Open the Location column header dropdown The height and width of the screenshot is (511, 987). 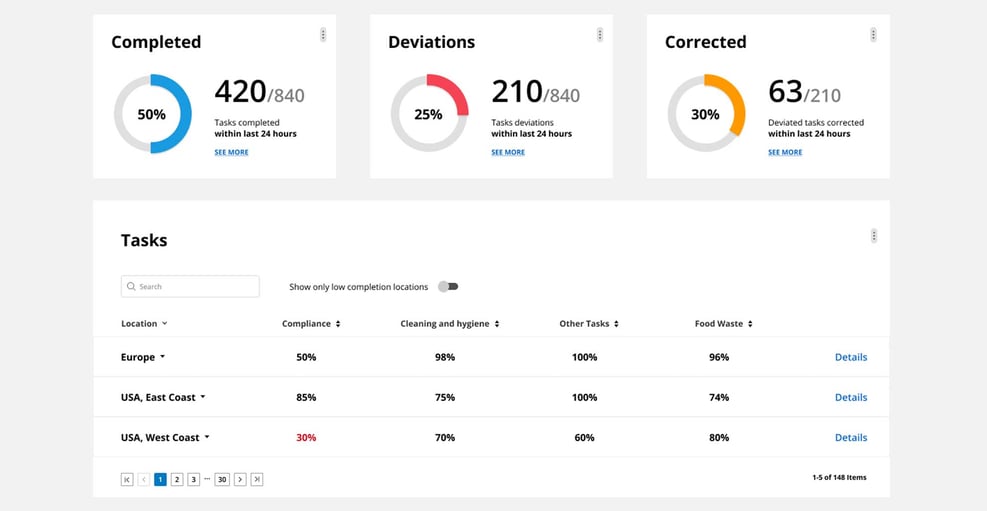[165, 324]
